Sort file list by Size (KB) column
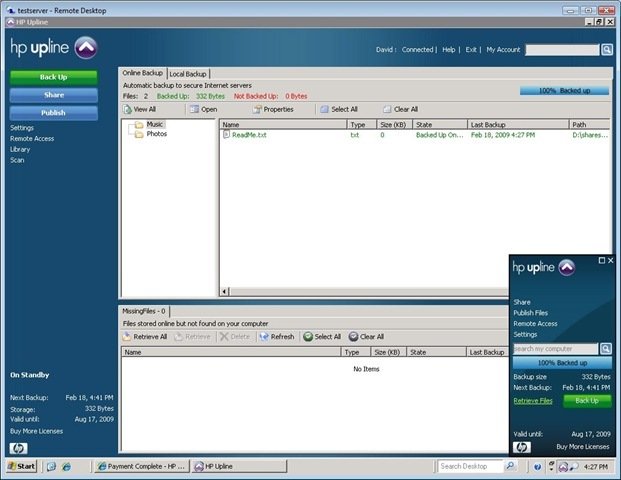The width and height of the screenshot is (621, 480). tap(394, 125)
